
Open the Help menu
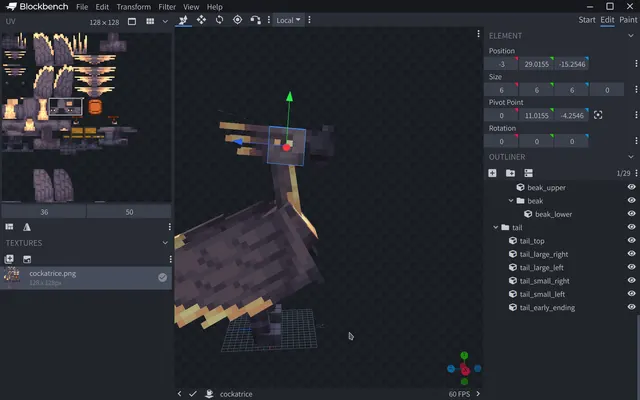click(215, 7)
